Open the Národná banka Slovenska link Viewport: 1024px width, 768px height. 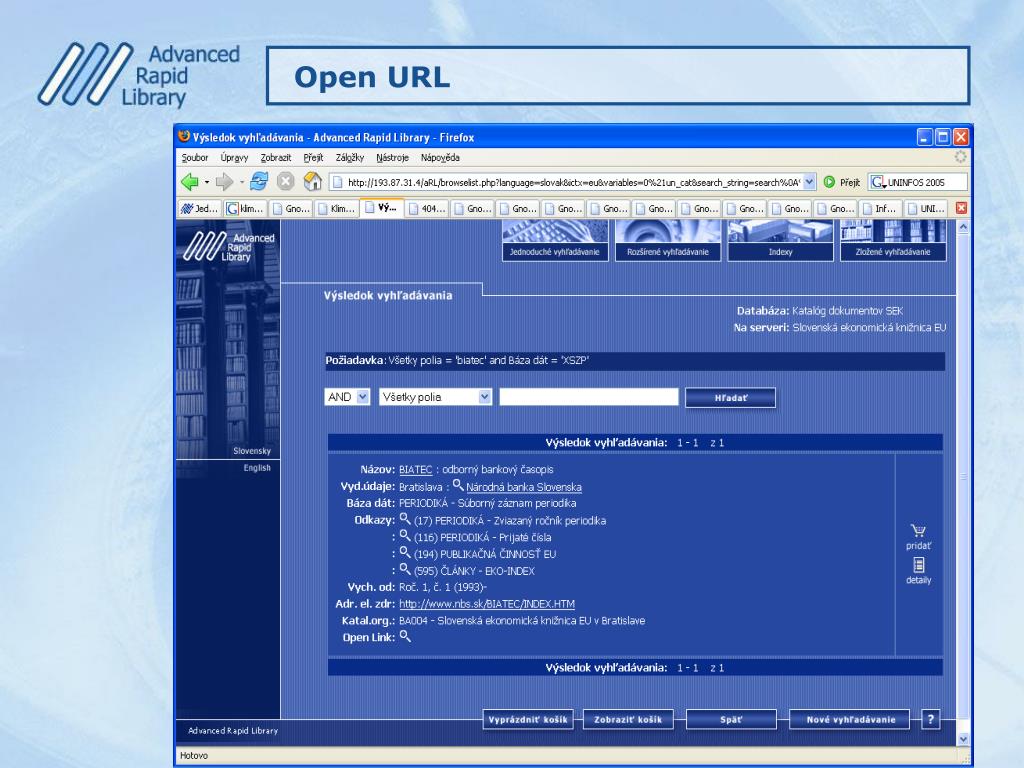[524, 487]
